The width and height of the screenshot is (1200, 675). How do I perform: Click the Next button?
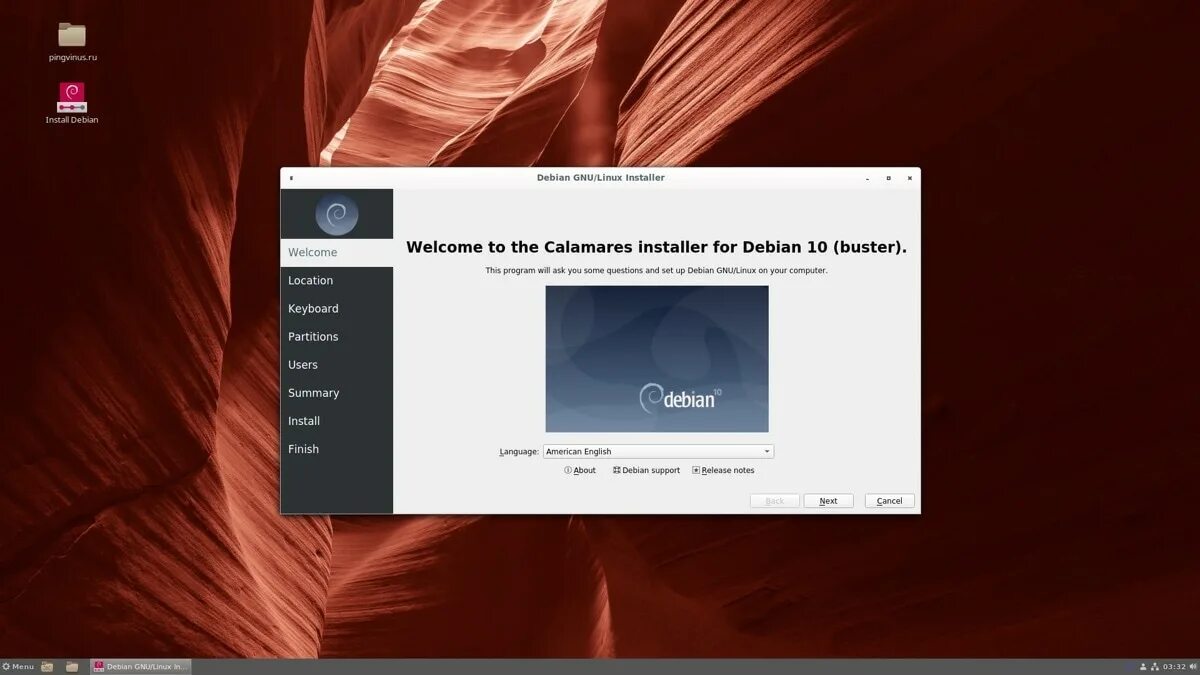(828, 501)
